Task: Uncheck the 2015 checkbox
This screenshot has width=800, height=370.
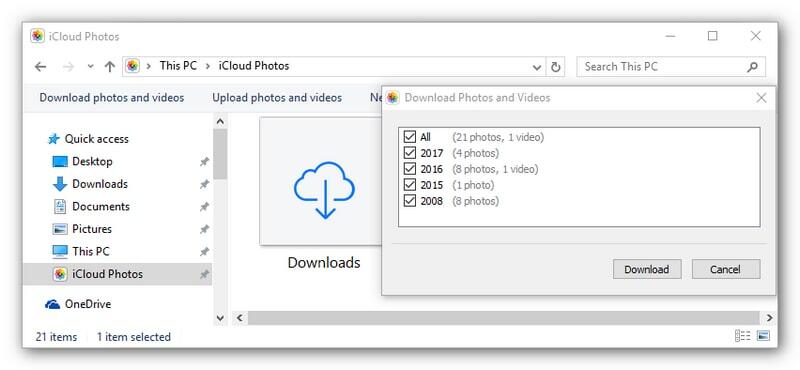Action: click(410, 185)
